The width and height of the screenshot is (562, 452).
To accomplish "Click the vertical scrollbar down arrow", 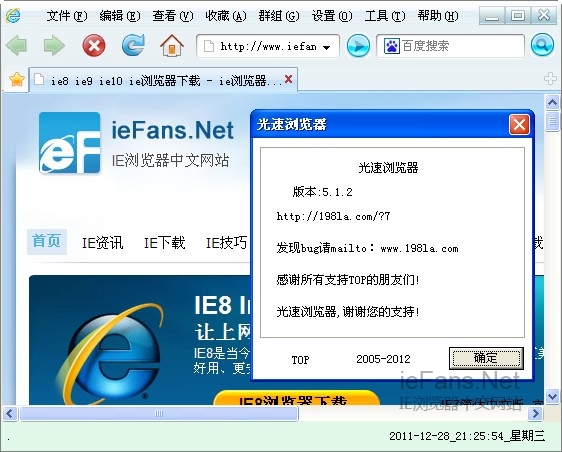I will (552, 396).
